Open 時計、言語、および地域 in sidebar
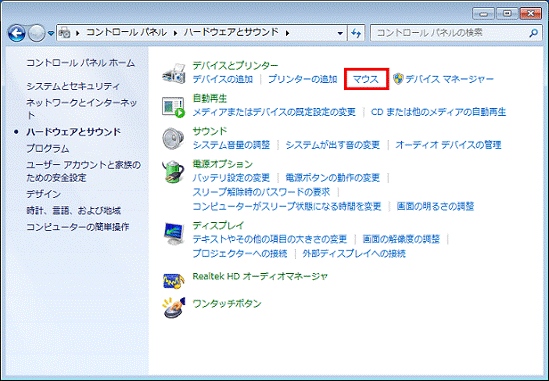The width and height of the screenshot is (549, 381). (x=74, y=210)
